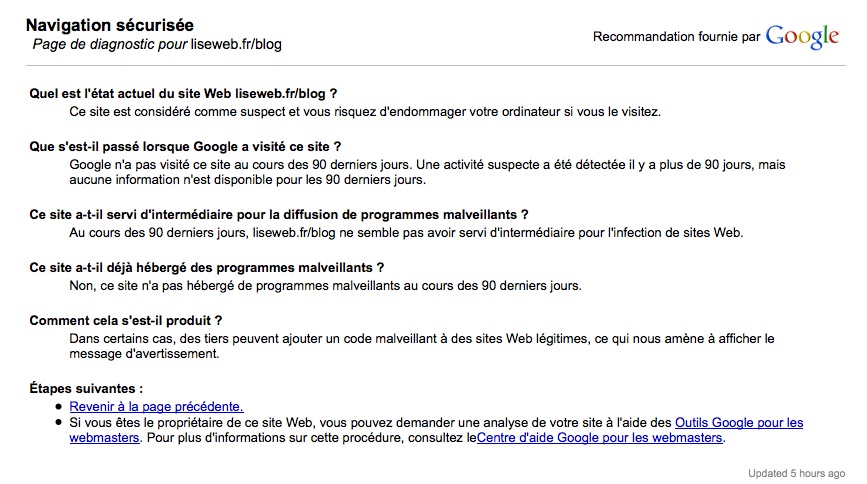Click the 'Au cours des 90 derniers jours' answer

pos(407,233)
